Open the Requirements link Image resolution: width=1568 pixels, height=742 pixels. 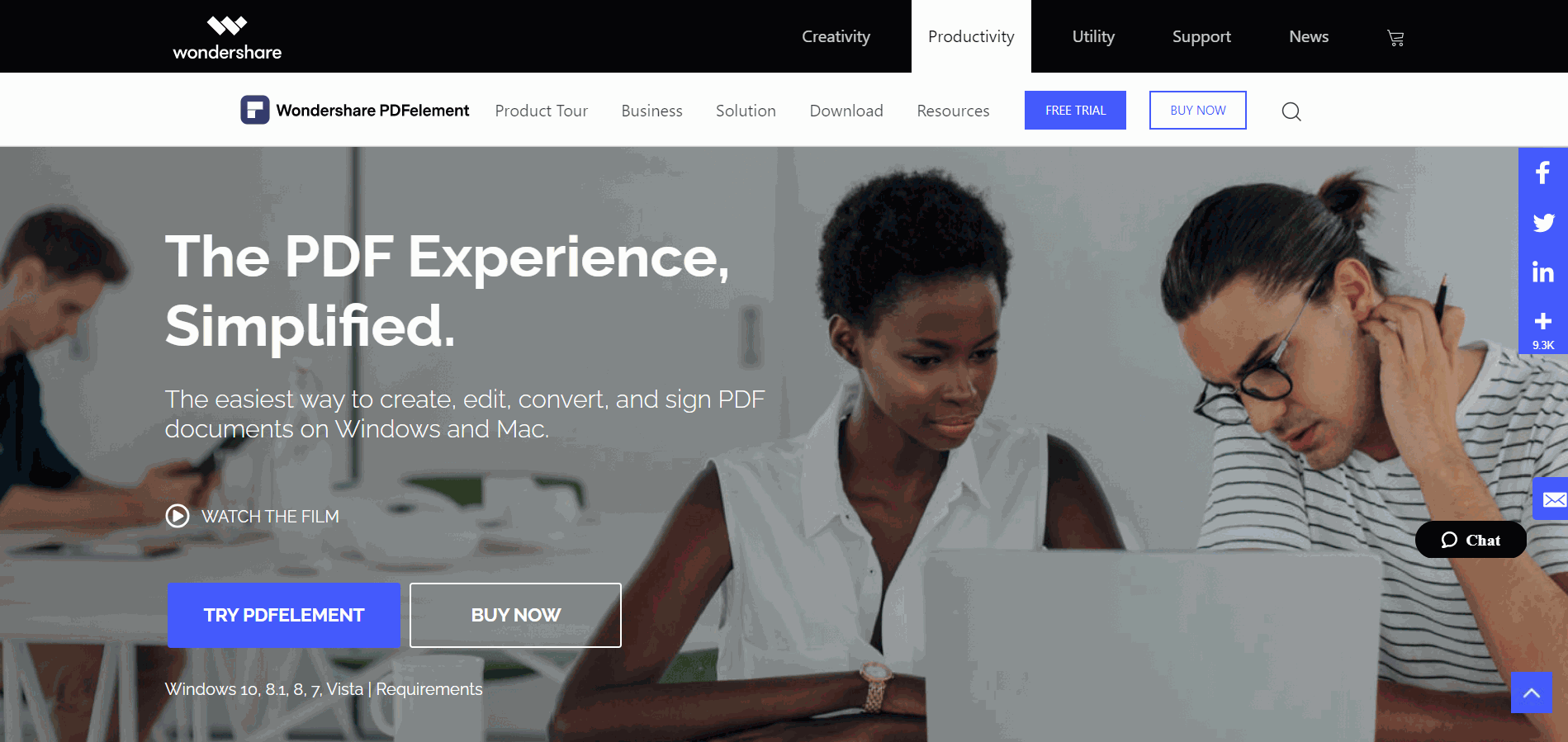[x=429, y=689]
